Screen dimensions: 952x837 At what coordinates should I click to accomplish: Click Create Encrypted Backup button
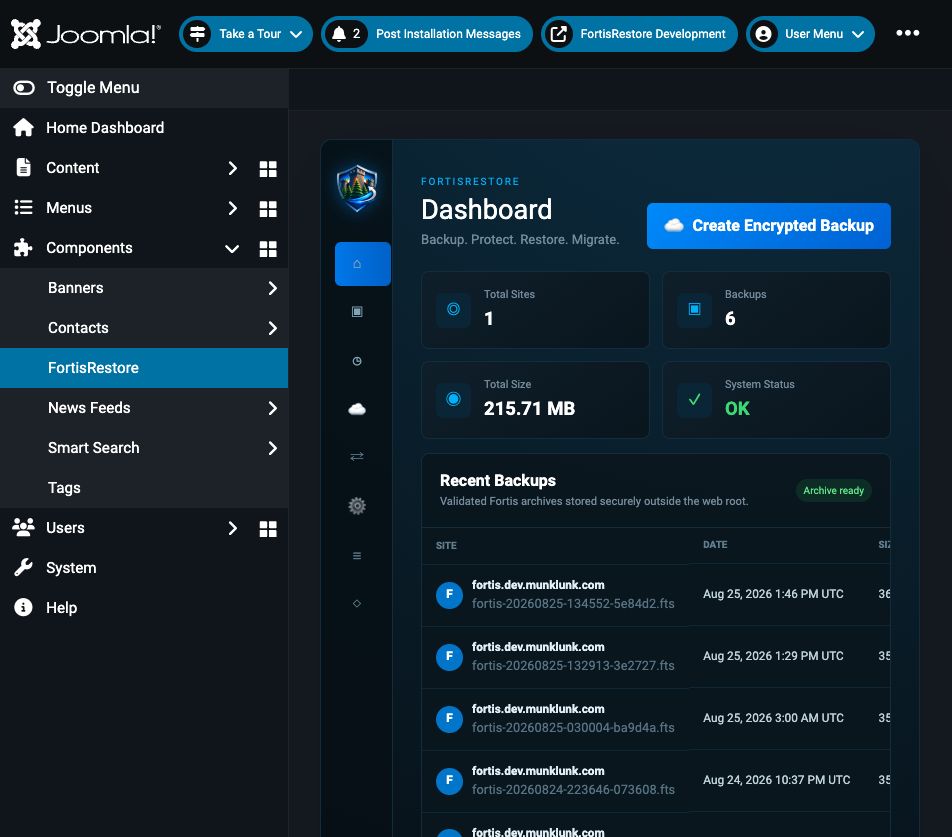click(x=769, y=226)
